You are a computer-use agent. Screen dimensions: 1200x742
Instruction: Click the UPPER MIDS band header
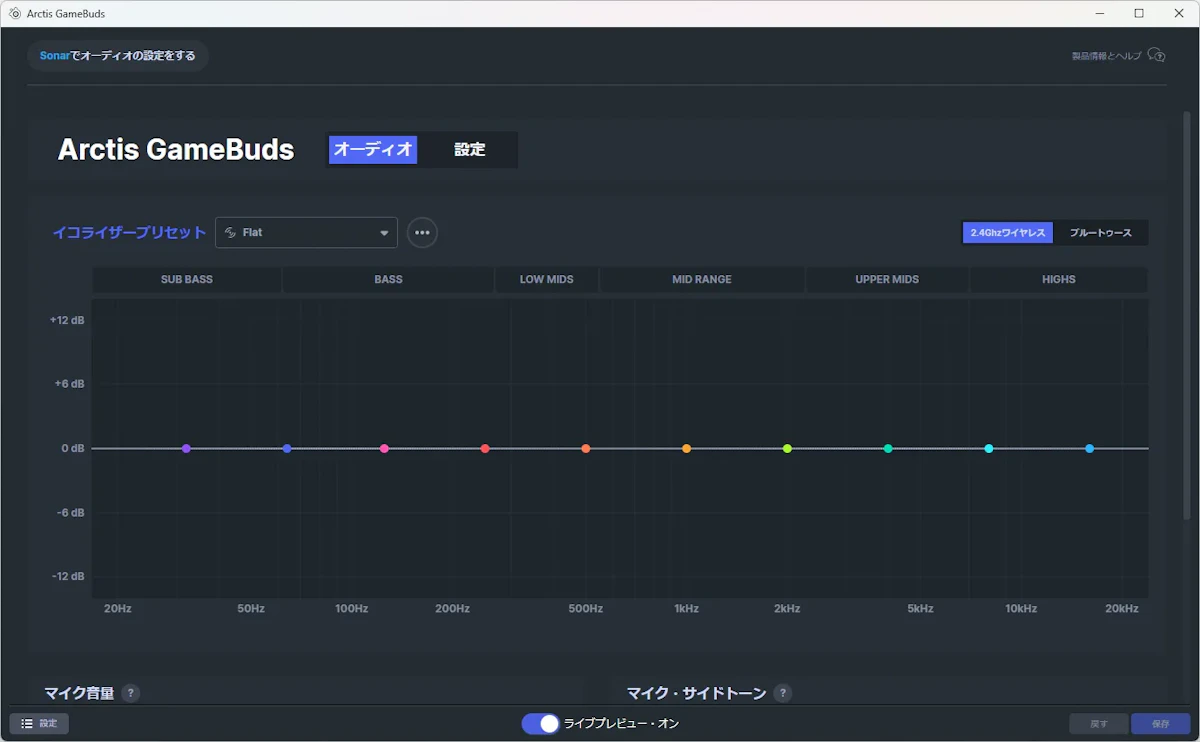click(887, 280)
